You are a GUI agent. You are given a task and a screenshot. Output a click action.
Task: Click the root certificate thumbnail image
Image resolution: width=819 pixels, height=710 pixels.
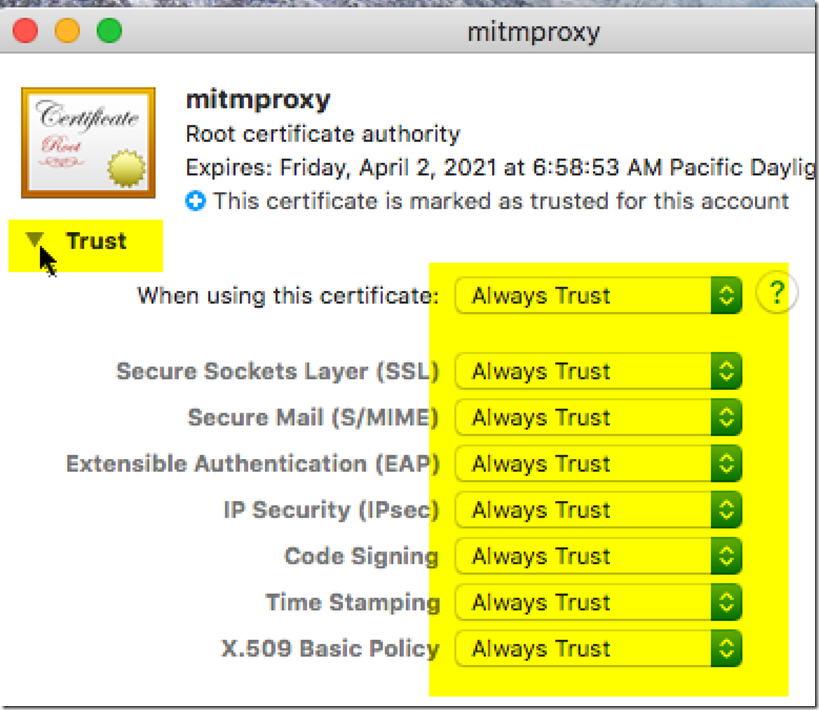coord(88,143)
